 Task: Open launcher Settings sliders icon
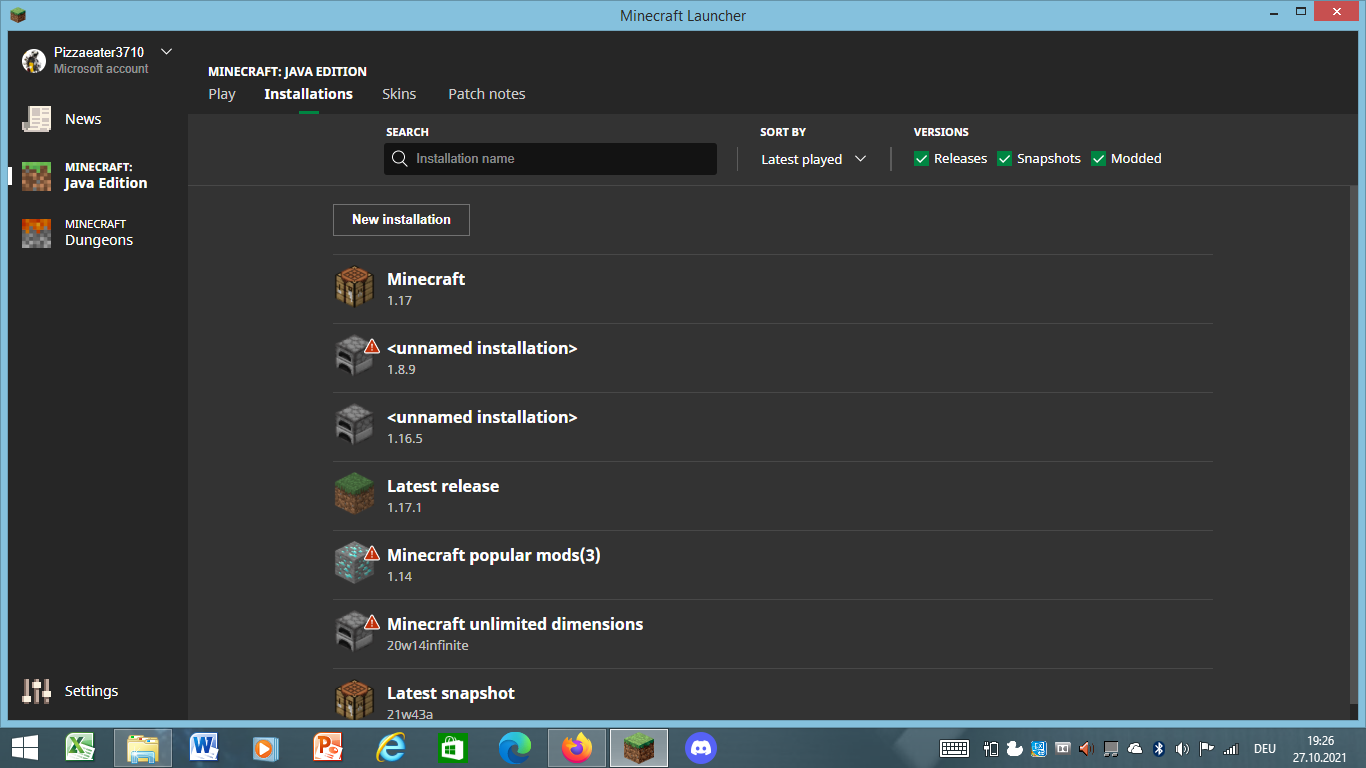[37, 691]
